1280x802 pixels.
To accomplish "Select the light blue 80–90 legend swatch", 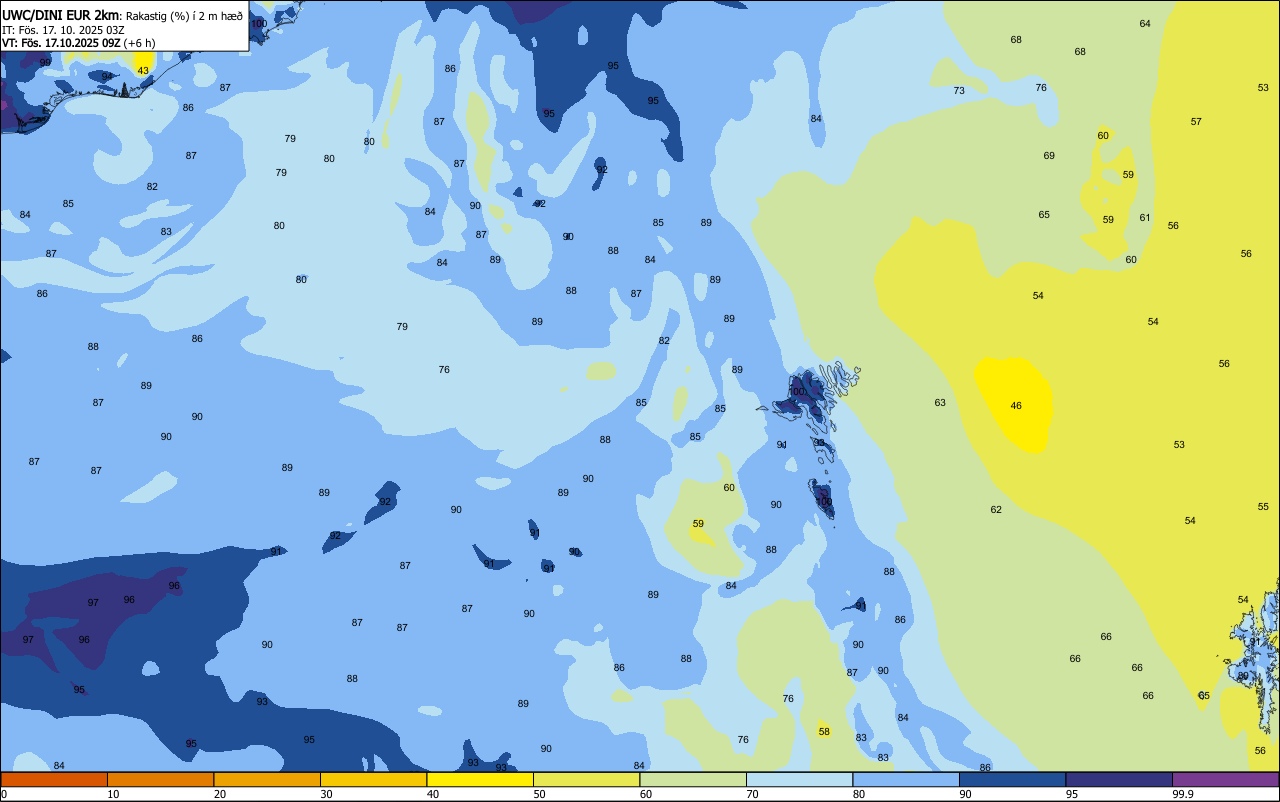I will [906, 779].
